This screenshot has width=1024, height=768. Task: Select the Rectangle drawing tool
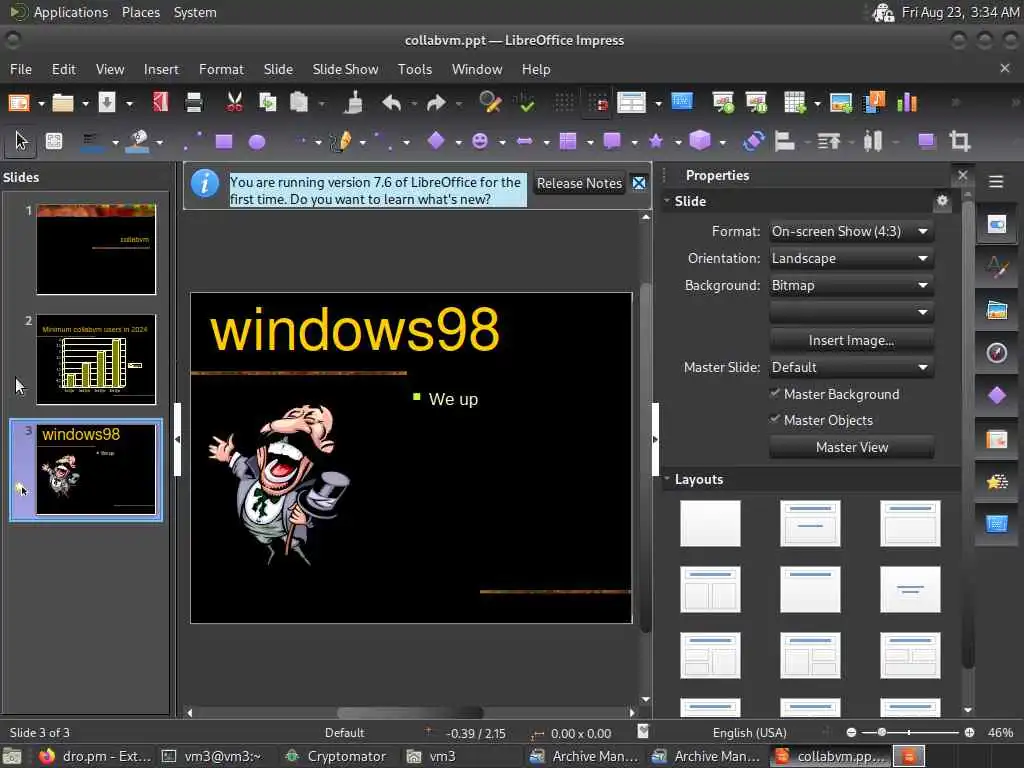224,142
